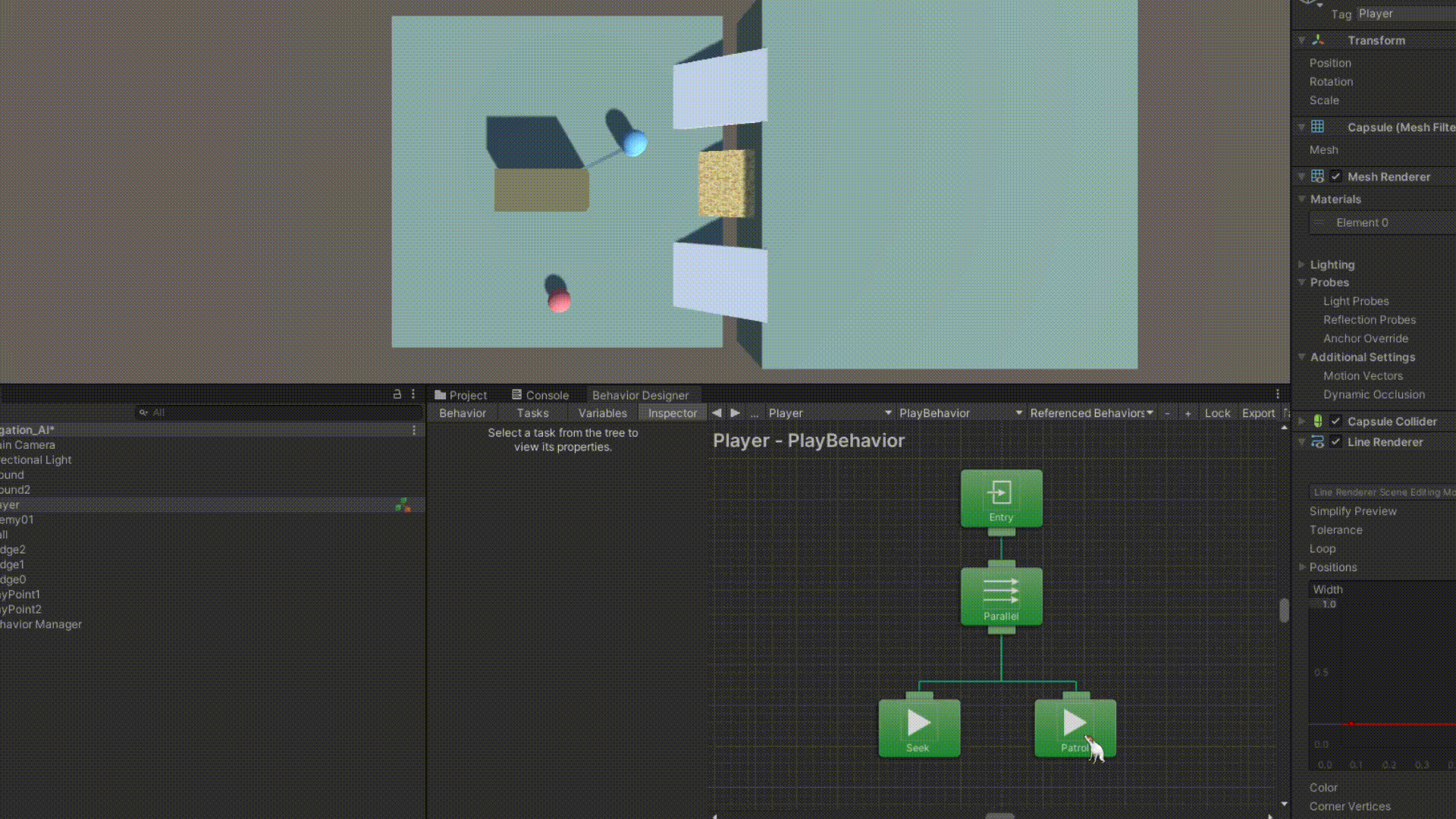This screenshot has height=819, width=1456.
Task: Click the Lock button in Behavior Designer
Action: click(x=1217, y=413)
